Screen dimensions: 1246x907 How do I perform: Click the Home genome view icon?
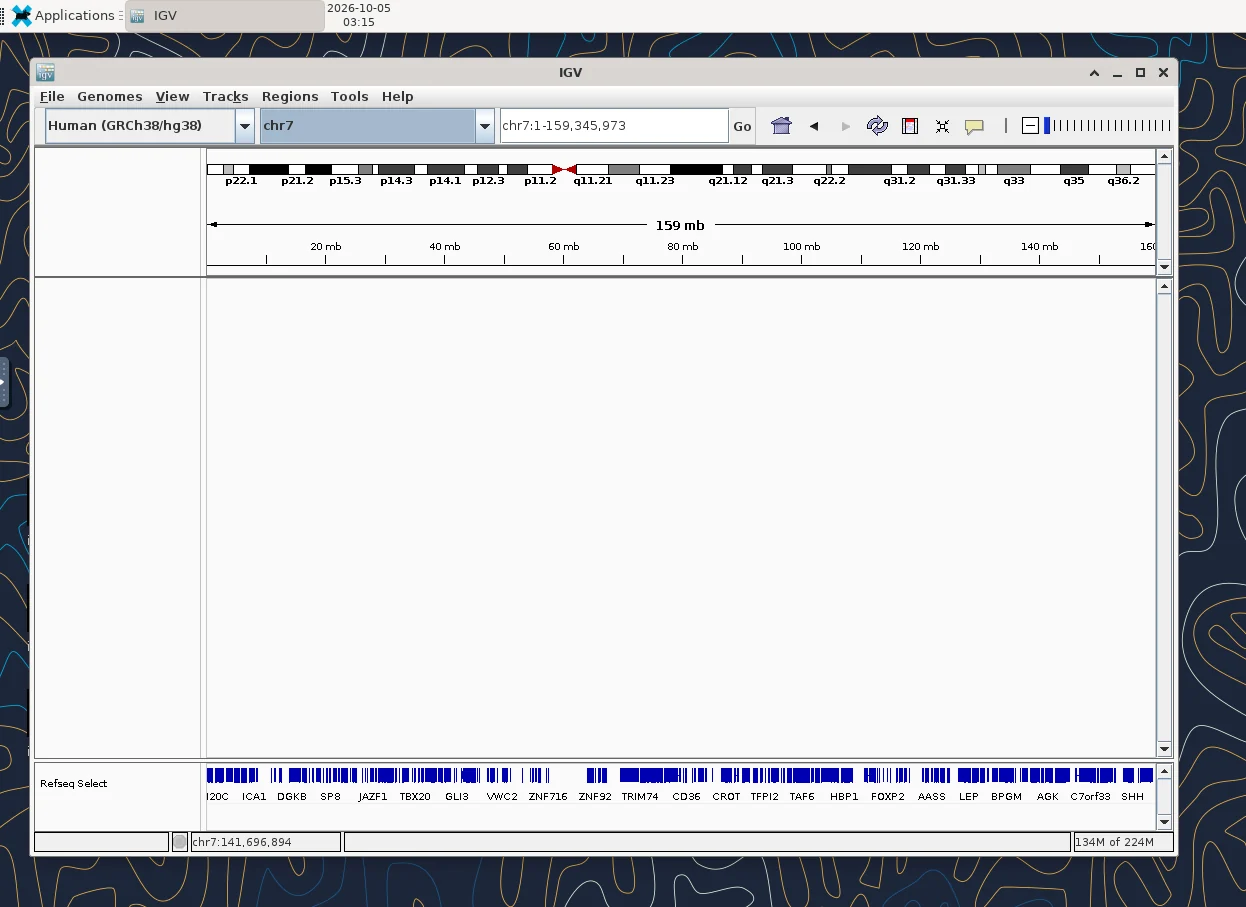pyautogui.click(x=781, y=126)
